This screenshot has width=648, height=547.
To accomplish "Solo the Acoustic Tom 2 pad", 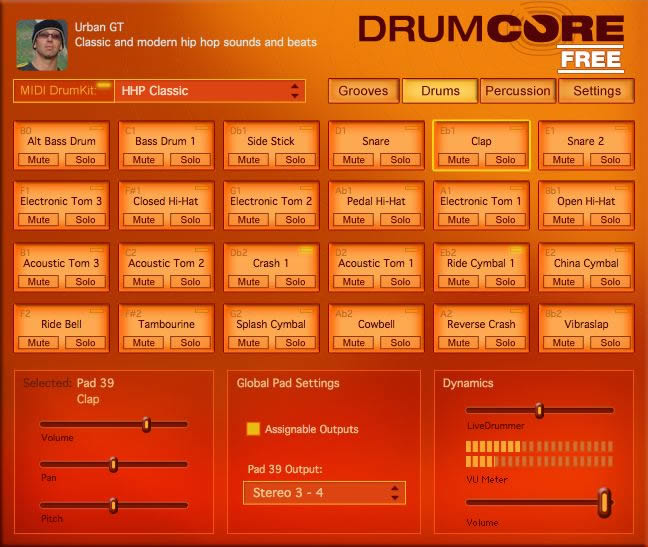I will (190, 282).
